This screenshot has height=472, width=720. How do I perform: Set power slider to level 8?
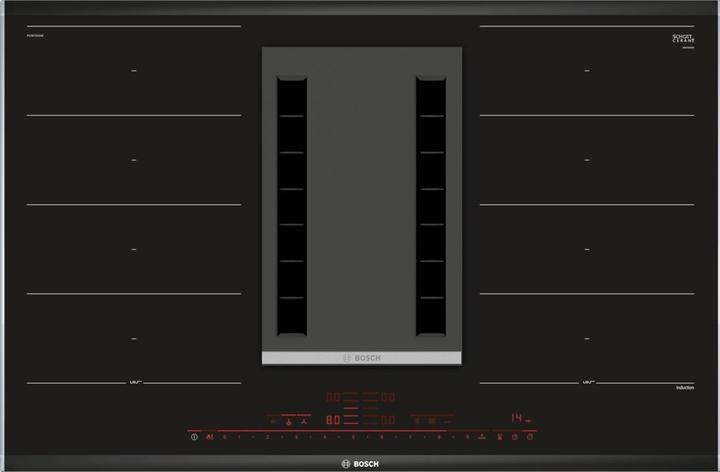click(x=439, y=437)
